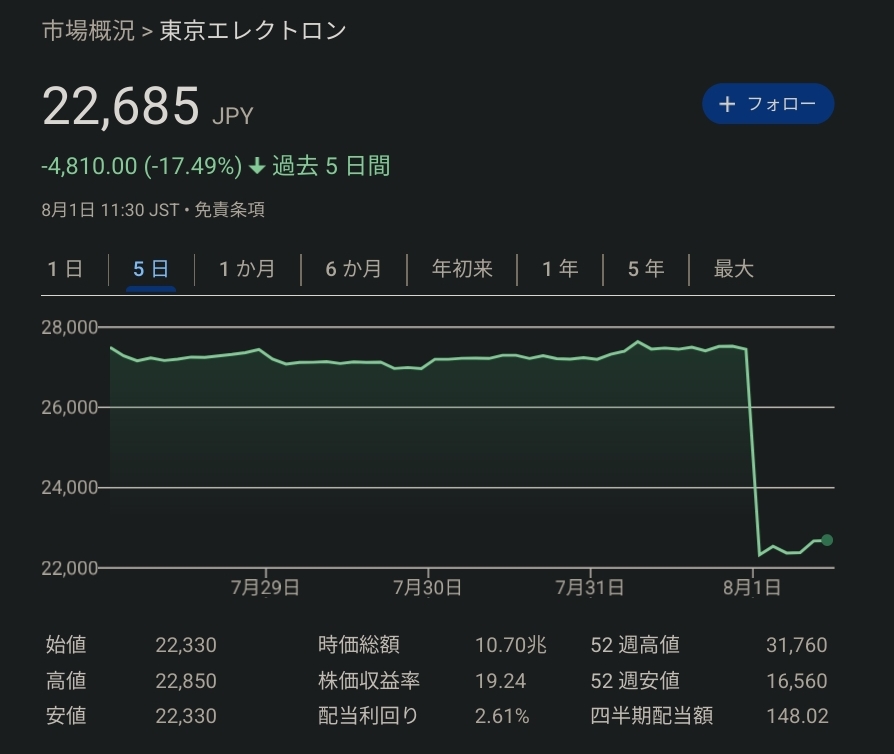Click the 時価総額 value 10.70兆
Screen dimensions: 894x754
[511, 645]
